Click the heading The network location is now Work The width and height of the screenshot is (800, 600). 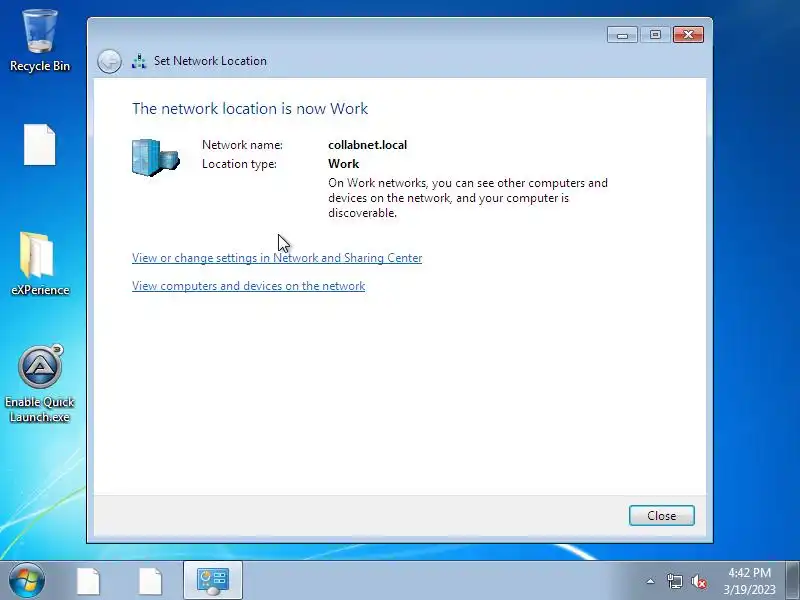(x=250, y=108)
